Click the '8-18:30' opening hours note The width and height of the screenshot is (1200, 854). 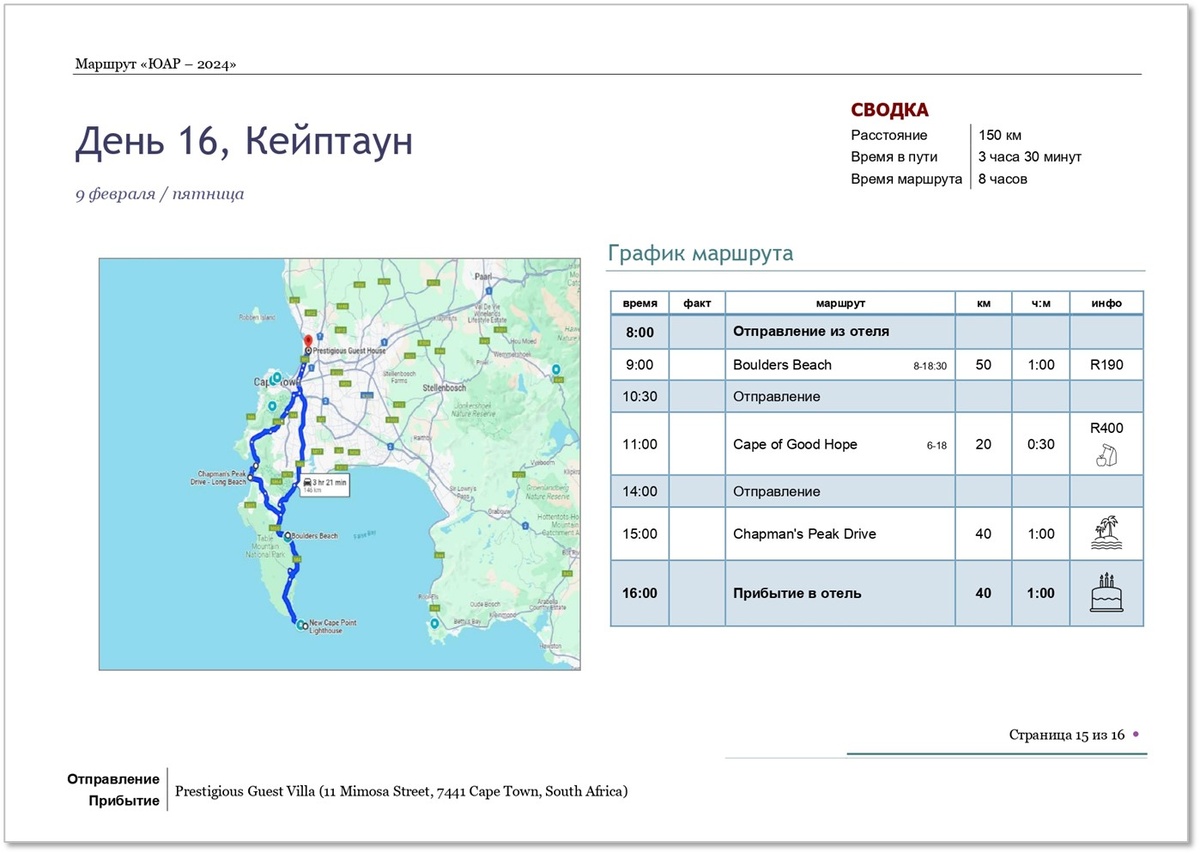coord(930,367)
